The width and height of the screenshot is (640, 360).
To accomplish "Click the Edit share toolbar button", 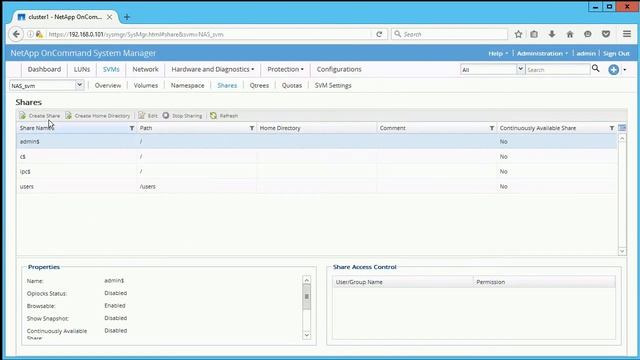I will 148,116.
